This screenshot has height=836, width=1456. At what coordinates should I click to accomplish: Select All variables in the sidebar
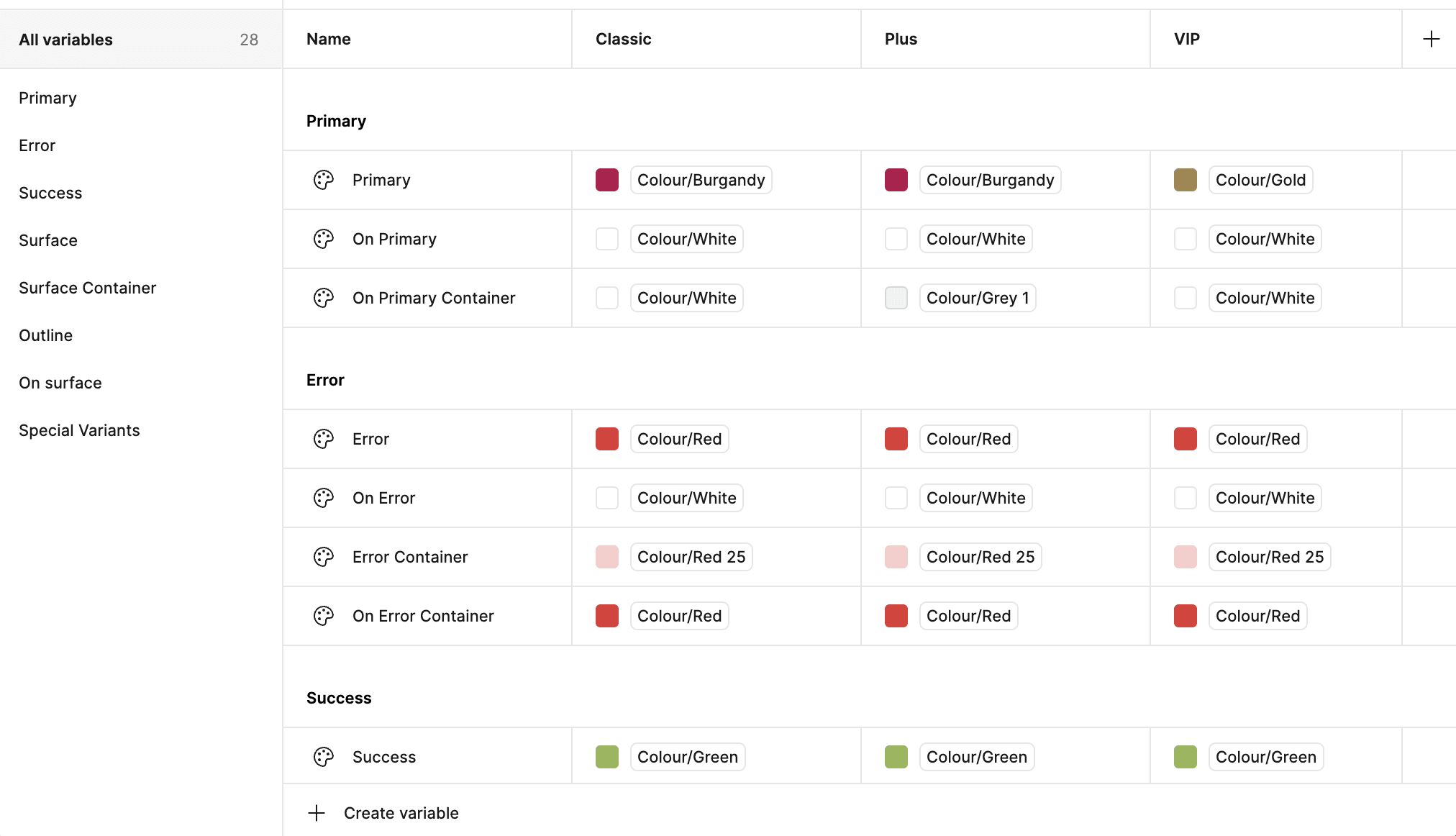[66, 40]
